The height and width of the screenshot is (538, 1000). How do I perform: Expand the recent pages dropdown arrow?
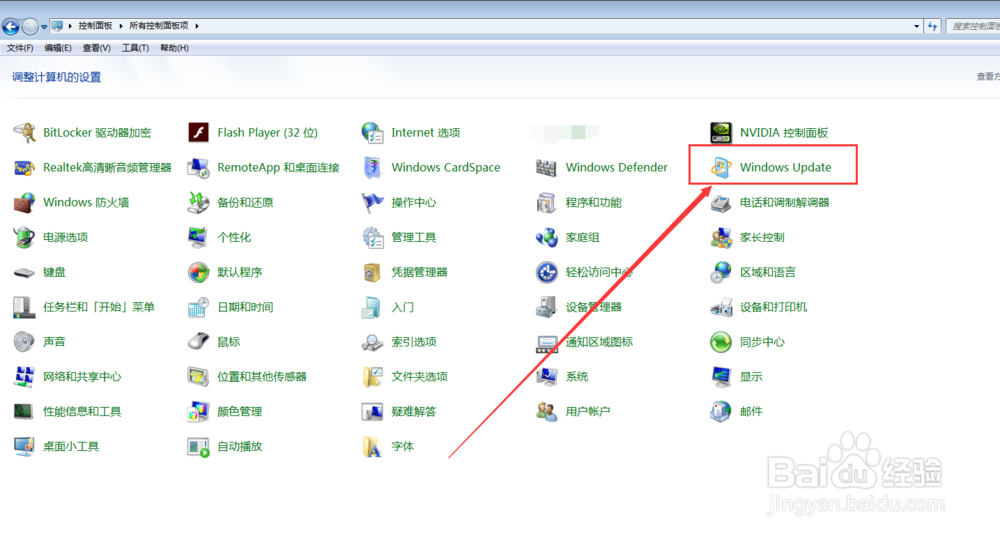[x=44, y=27]
